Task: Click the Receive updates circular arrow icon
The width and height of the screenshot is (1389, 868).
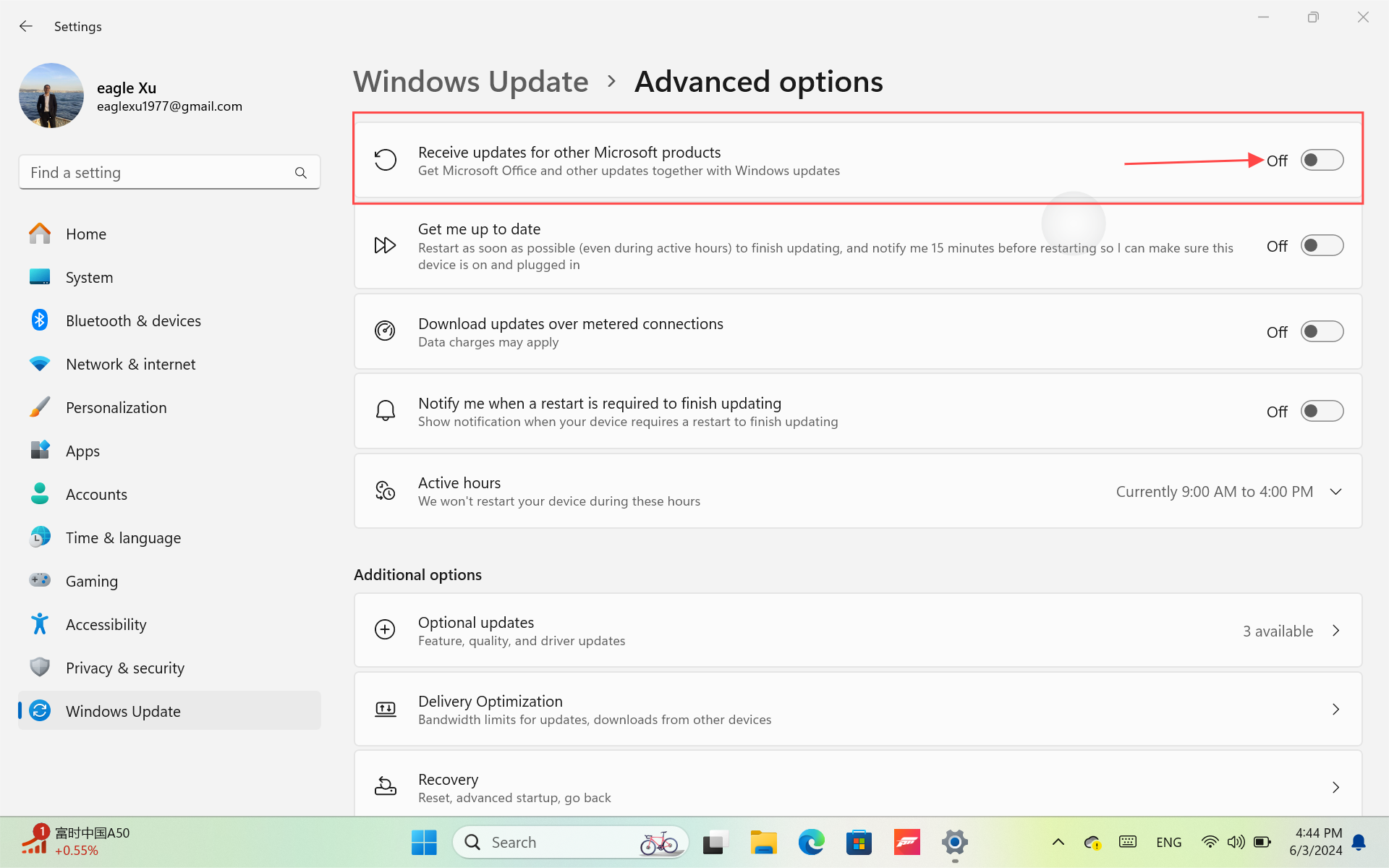Action: (385, 160)
